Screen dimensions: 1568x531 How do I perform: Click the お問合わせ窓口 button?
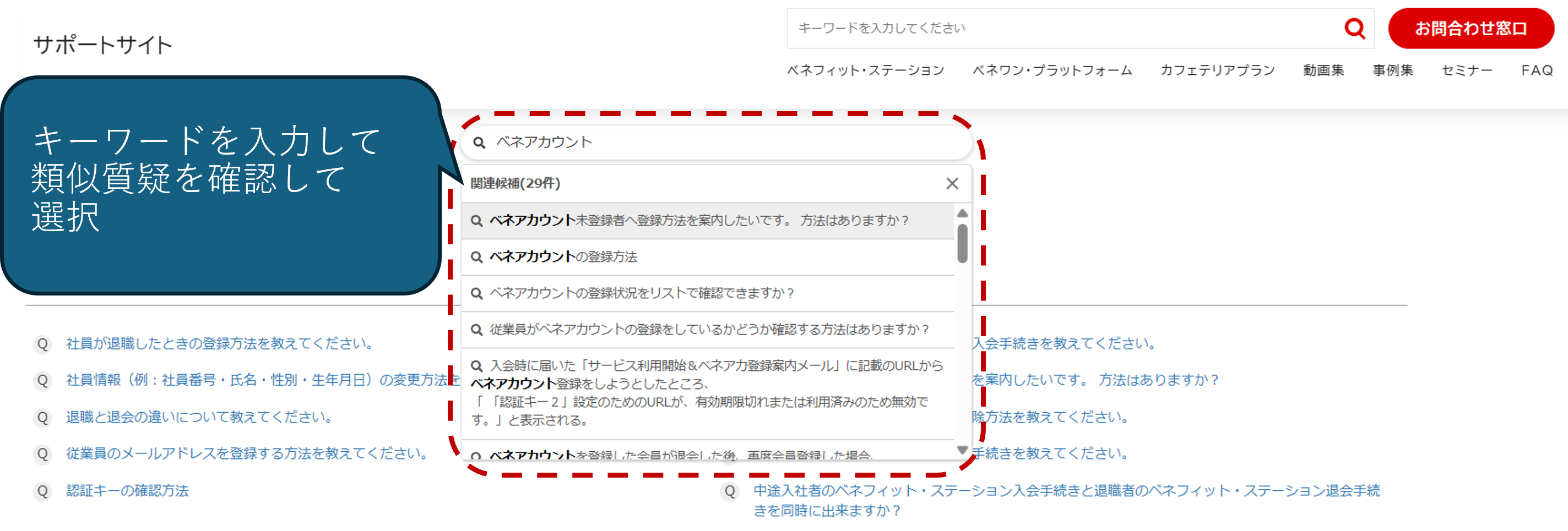point(1471,28)
